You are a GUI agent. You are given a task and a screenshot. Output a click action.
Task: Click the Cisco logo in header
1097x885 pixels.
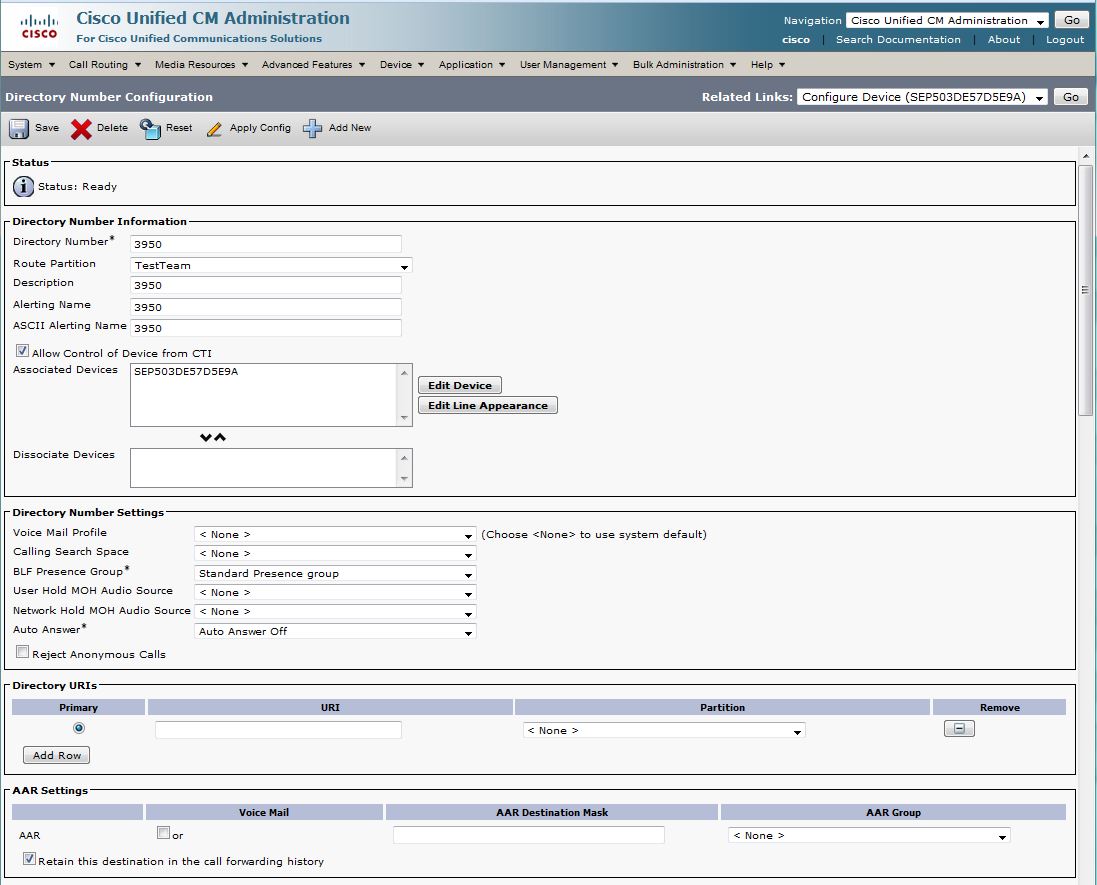click(40, 27)
